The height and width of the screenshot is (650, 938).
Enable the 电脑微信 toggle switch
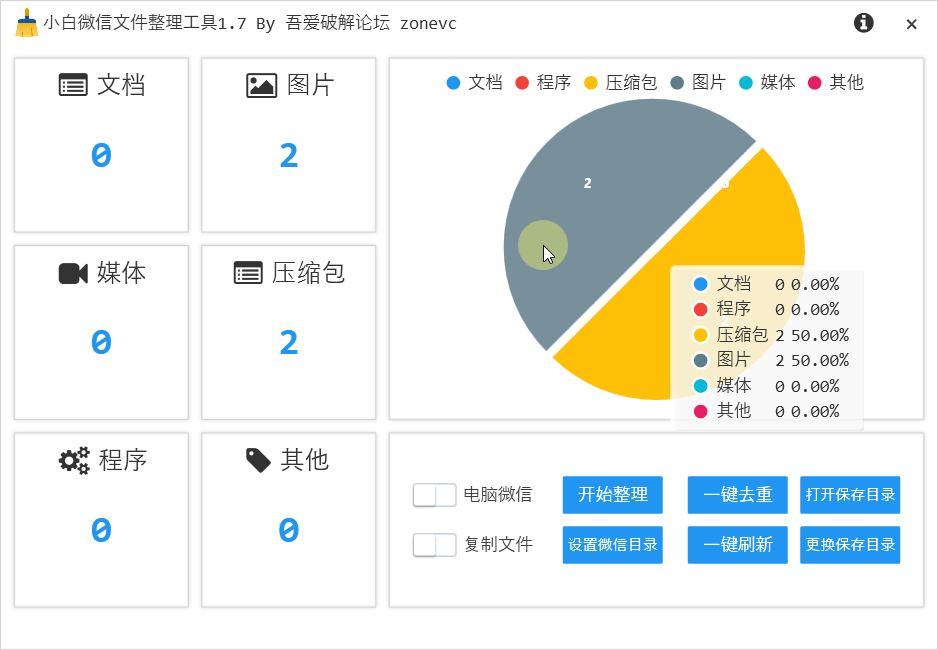pyautogui.click(x=434, y=495)
